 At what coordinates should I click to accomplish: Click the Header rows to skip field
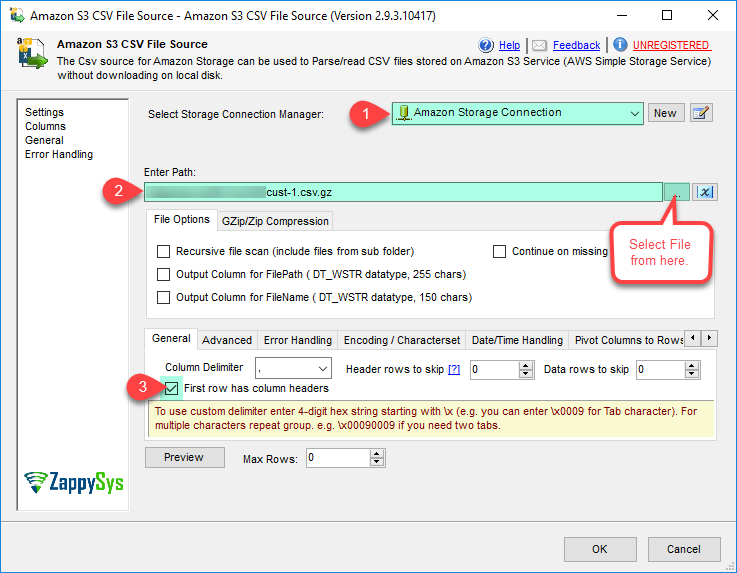(495, 369)
